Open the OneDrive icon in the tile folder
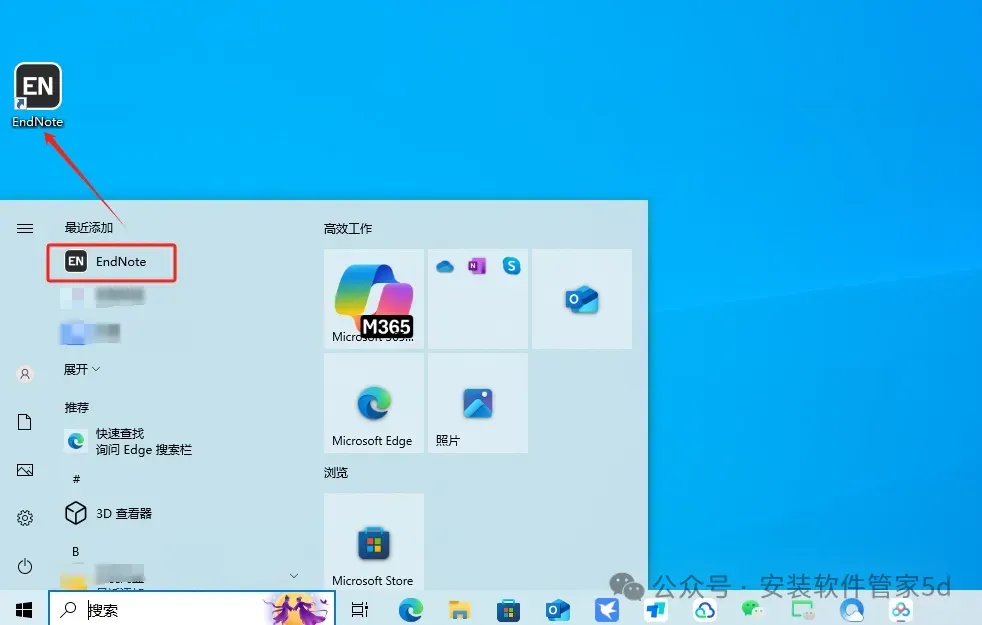Screen dimensions: 982x625 tap(445, 267)
